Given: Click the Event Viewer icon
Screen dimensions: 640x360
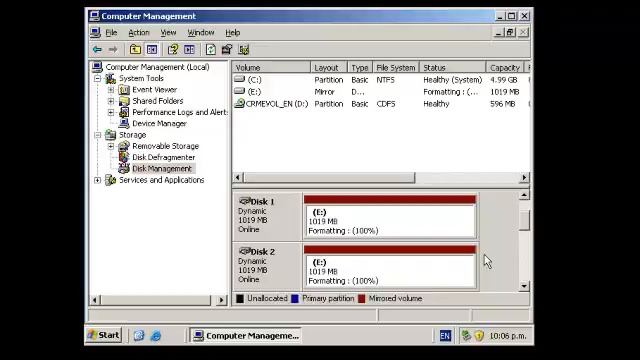Looking at the screenshot, I should click(x=124, y=90).
